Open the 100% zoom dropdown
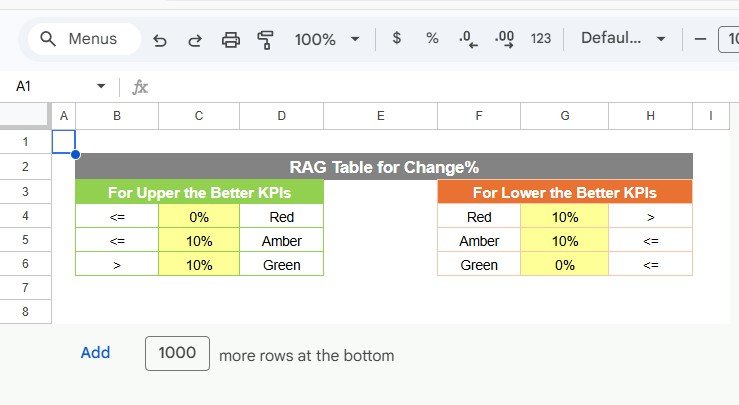Image resolution: width=739 pixels, height=405 pixels. click(x=327, y=39)
